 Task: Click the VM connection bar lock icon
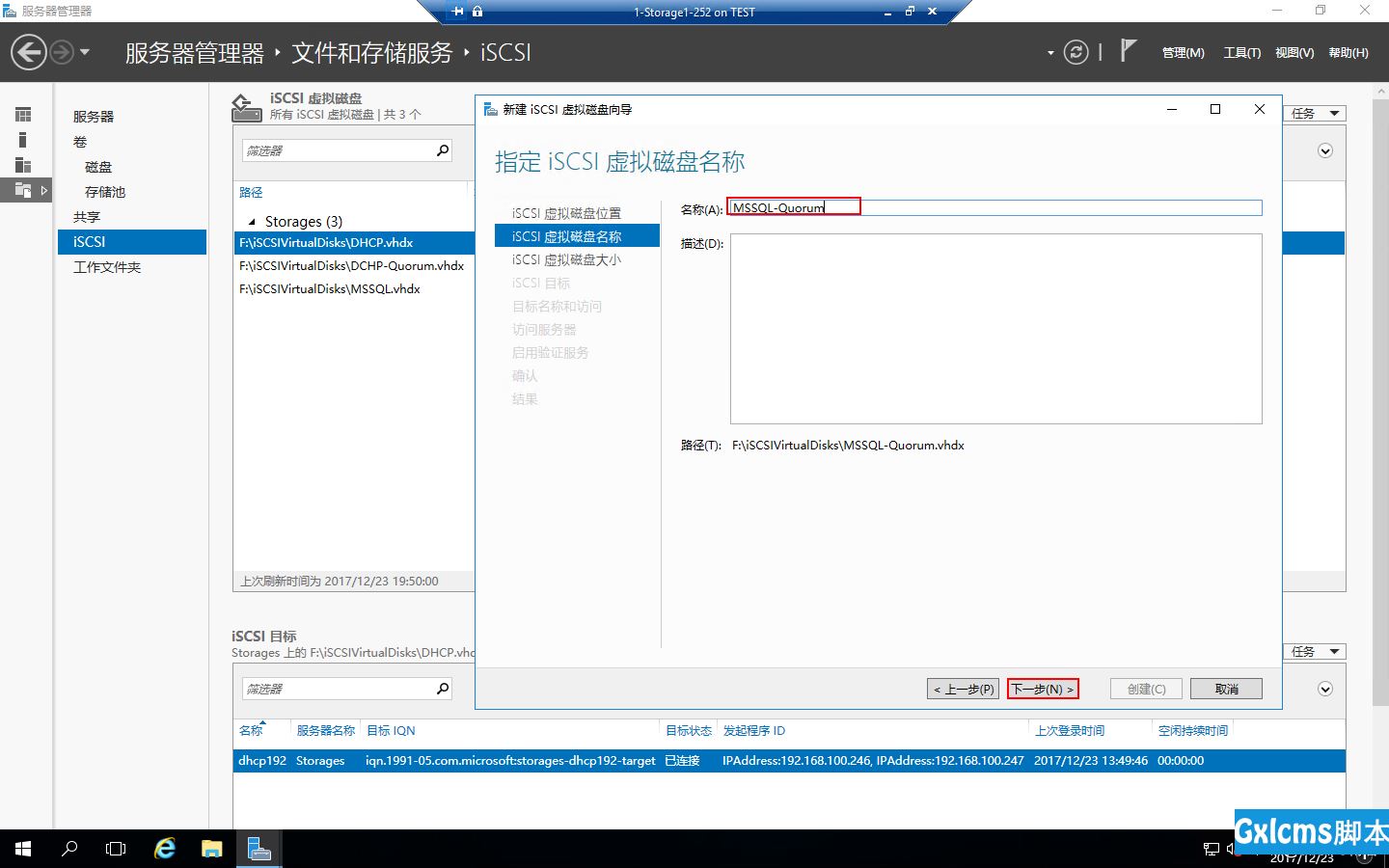tap(477, 12)
